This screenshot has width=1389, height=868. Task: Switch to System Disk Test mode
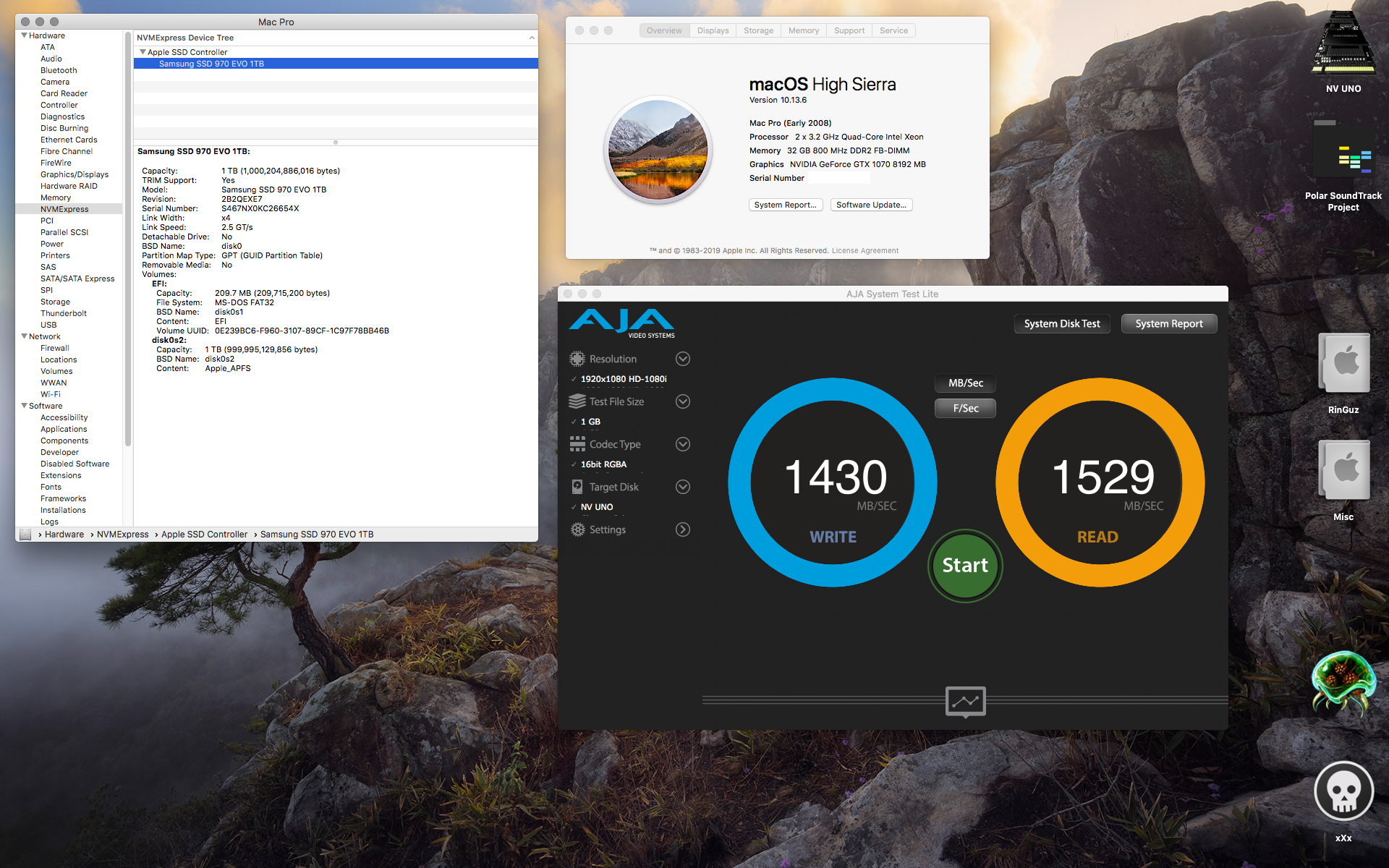(1061, 323)
